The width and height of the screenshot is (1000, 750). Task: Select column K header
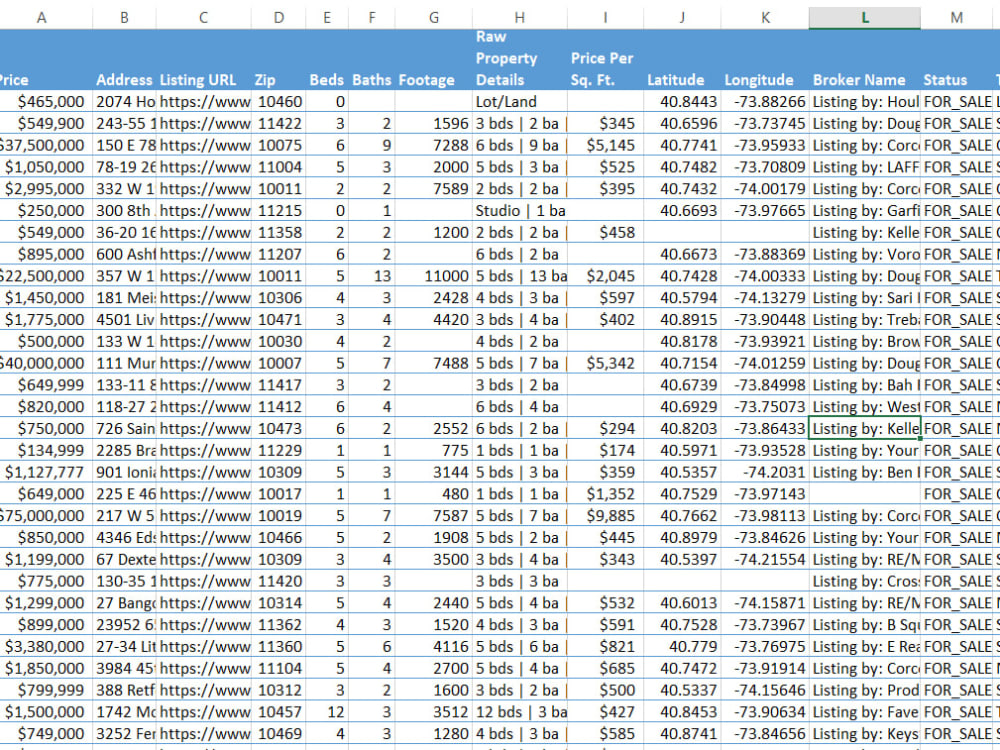[x=765, y=17]
